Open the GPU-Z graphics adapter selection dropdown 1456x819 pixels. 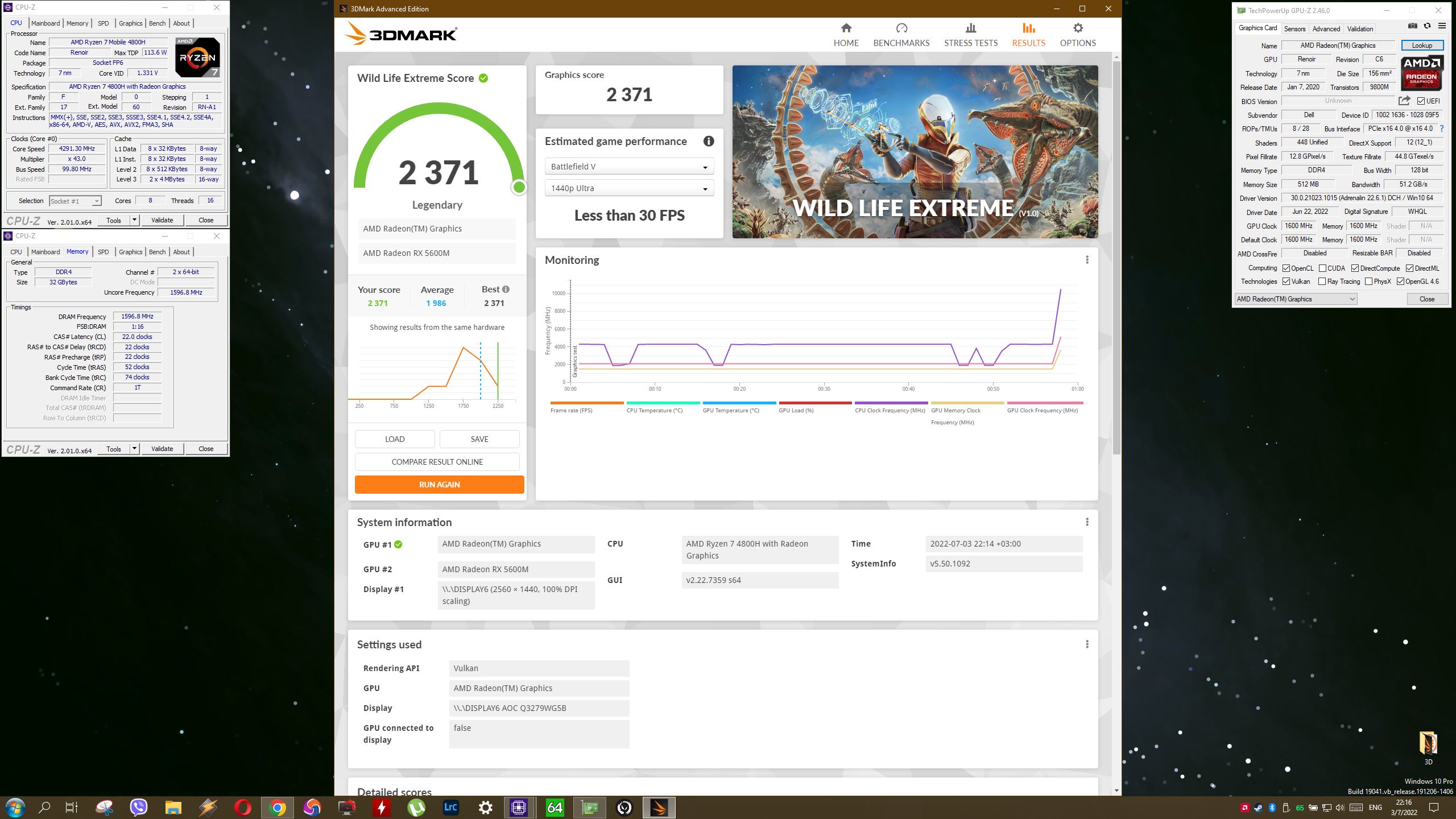[1296, 299]
